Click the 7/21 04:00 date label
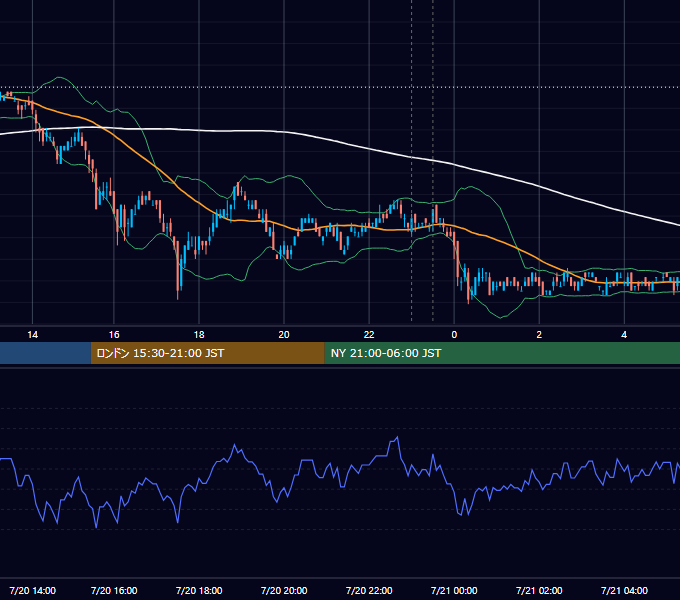The height and width of the screenshot is (600, 680). pos(624,590)
